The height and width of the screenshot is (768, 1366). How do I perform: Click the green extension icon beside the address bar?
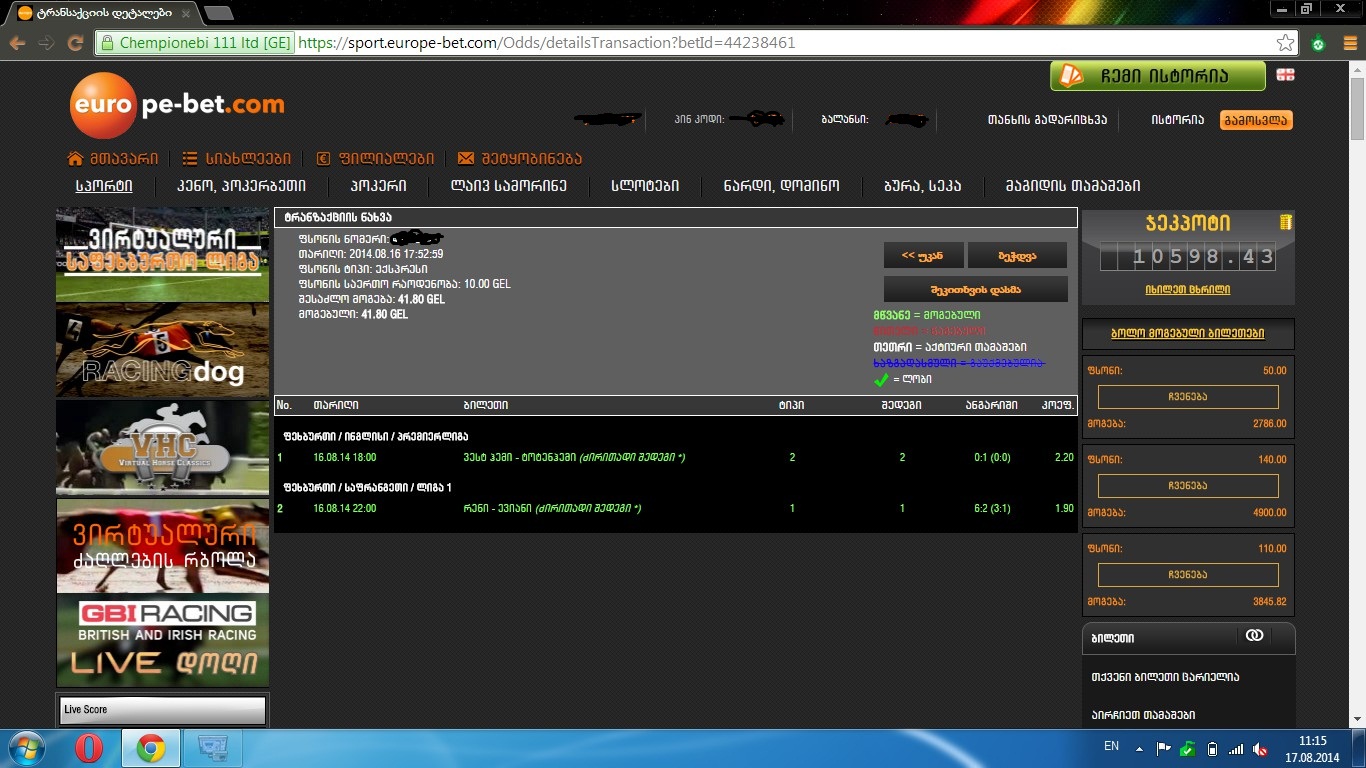pos(1318,43)
